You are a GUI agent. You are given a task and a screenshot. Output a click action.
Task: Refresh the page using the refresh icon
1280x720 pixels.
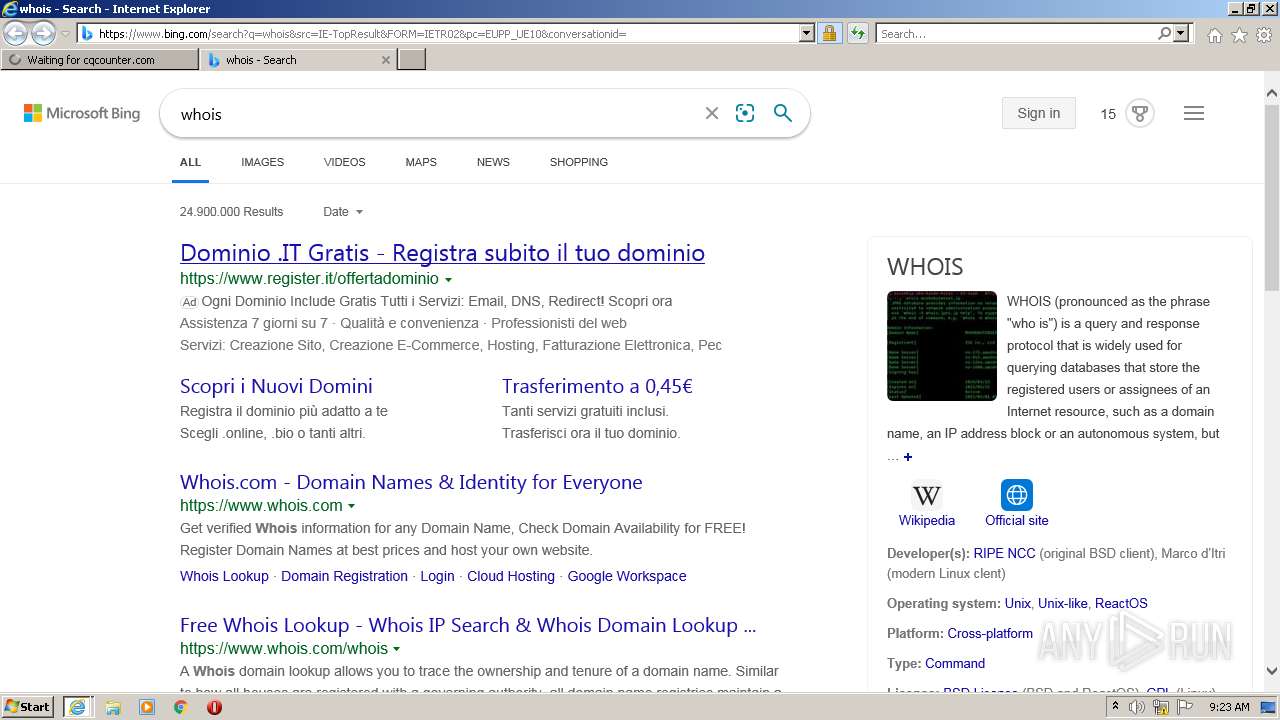857,33
